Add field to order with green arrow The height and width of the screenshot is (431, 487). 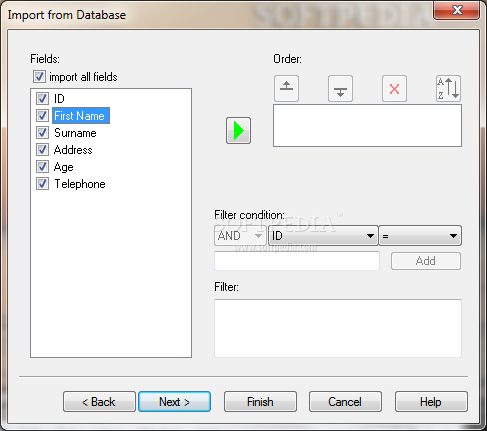(x=238, y=130)
